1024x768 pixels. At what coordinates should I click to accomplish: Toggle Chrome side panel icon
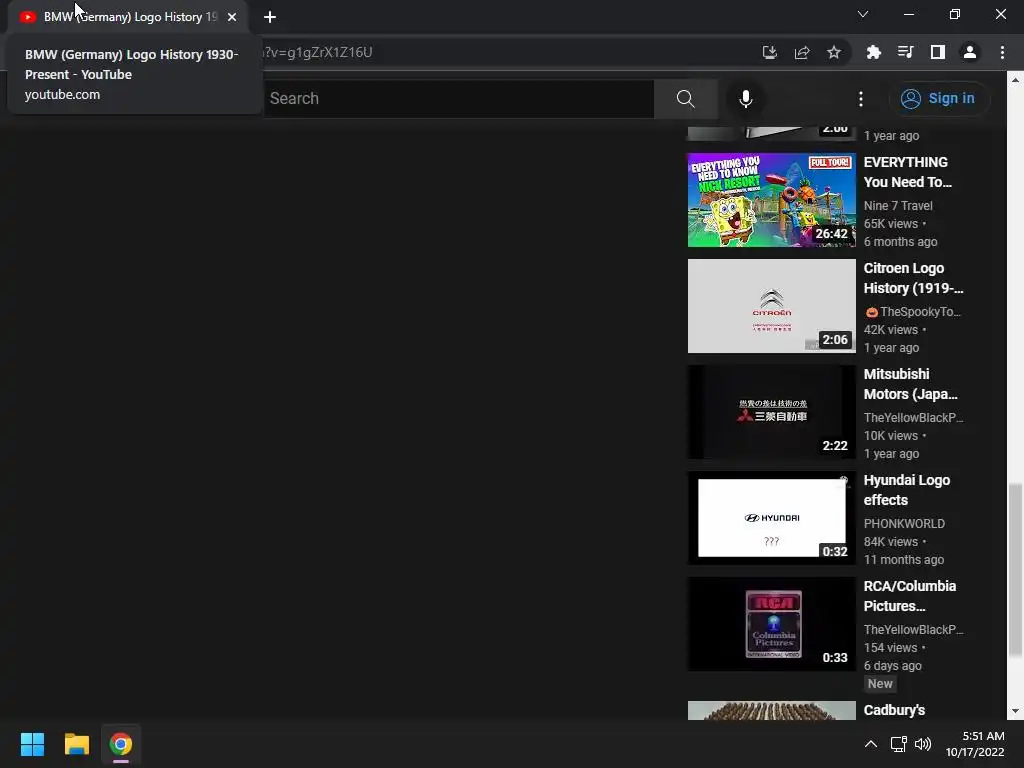tap(938, 52)
